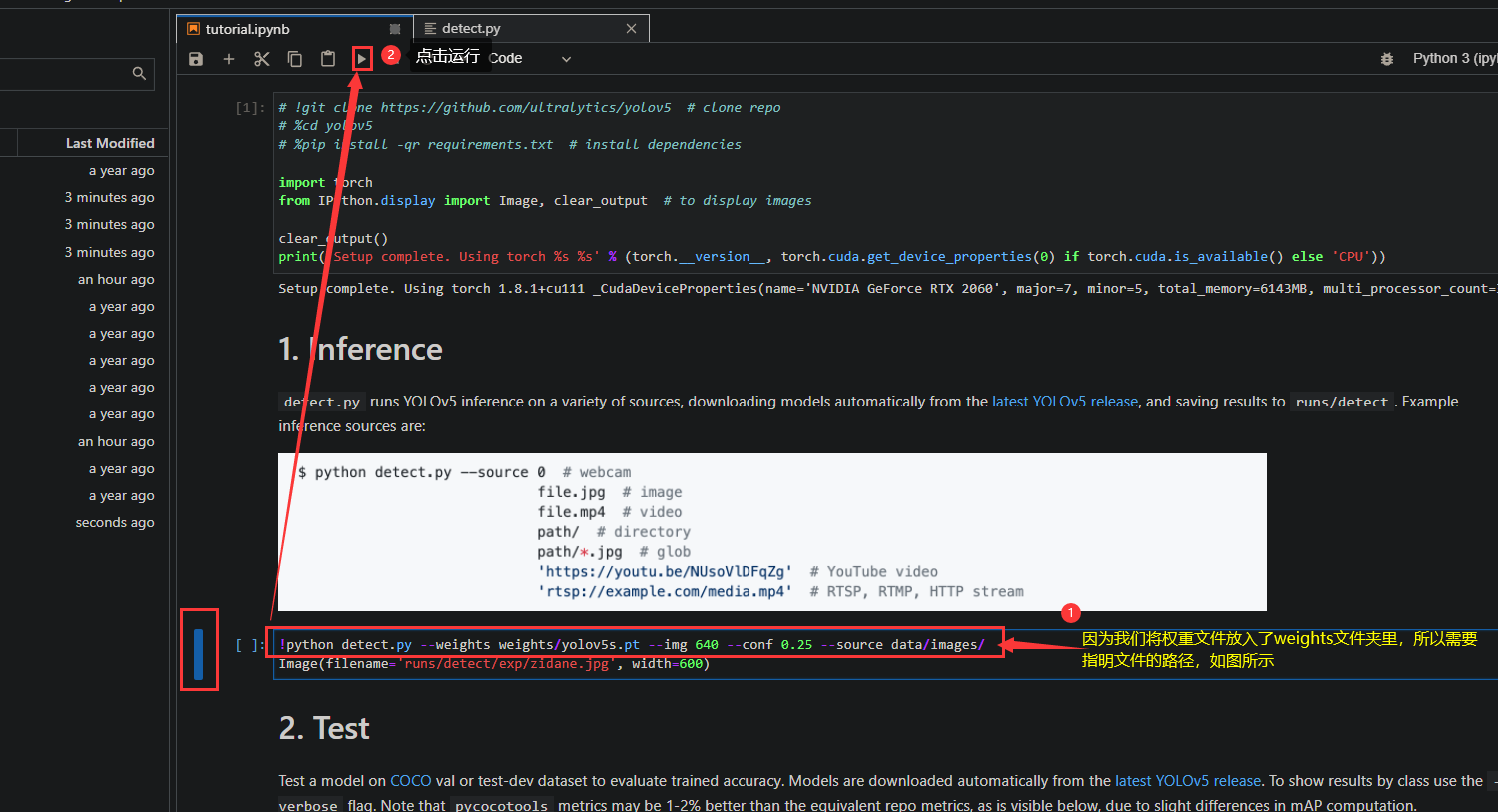
Task: Click the Image(filename=...) code line
Action: point(494,664)
